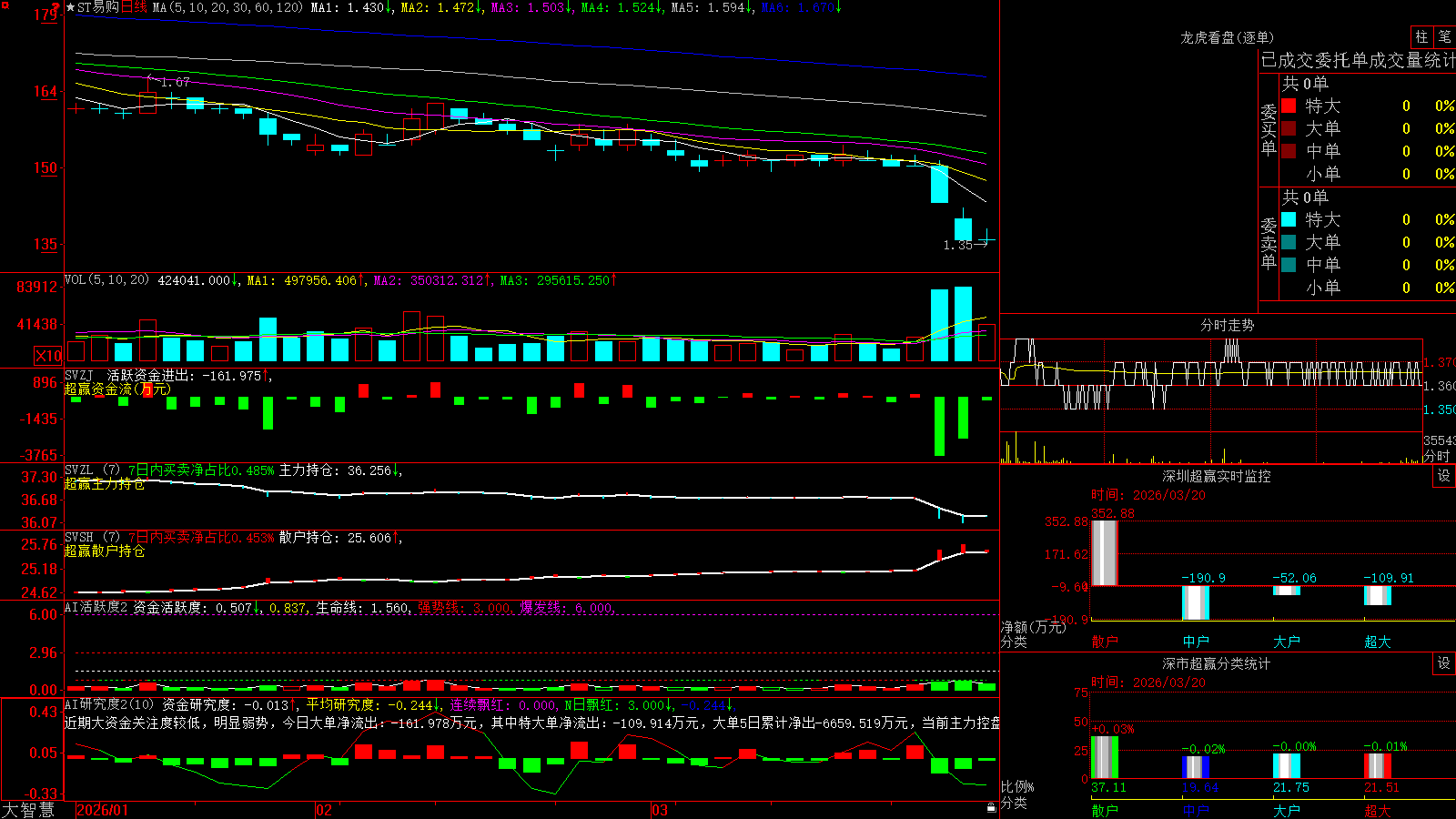Click the 中单 sell-order swatch under 委卖单
Screen dimensions: 1456x819
[x=1289, y=265]
